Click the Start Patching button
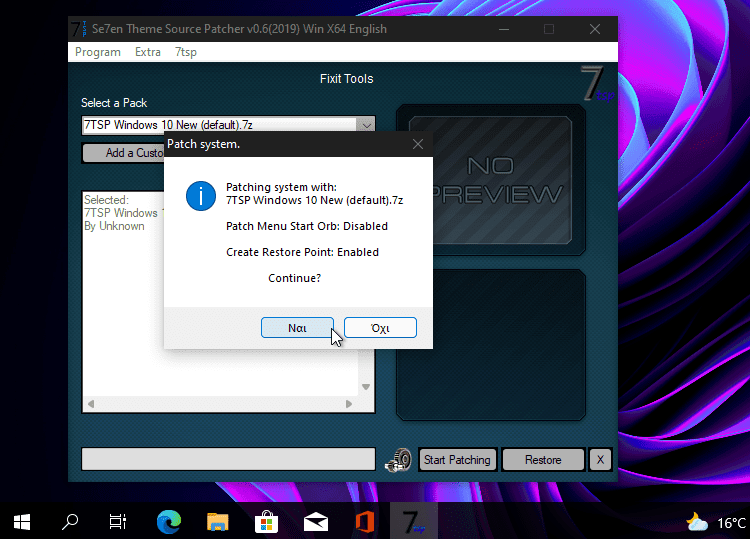The image size is (750, 539). (457, 460)
